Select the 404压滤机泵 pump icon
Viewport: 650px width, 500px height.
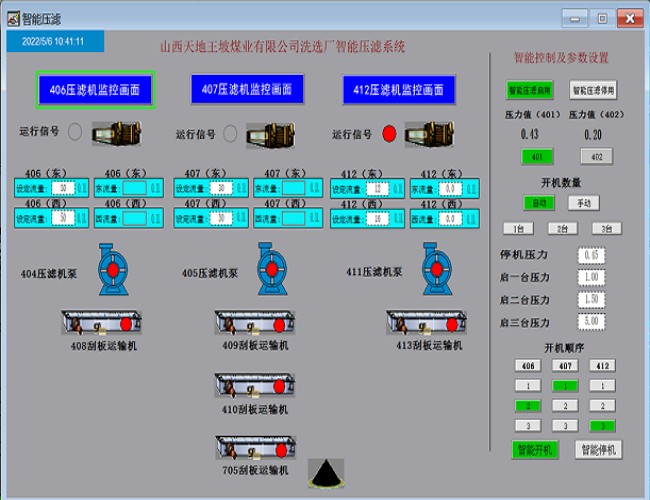[x=114, y=269]
